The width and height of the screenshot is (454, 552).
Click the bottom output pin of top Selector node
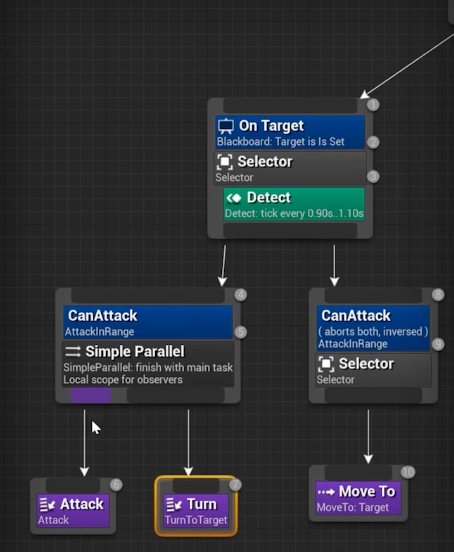(290, 231)
